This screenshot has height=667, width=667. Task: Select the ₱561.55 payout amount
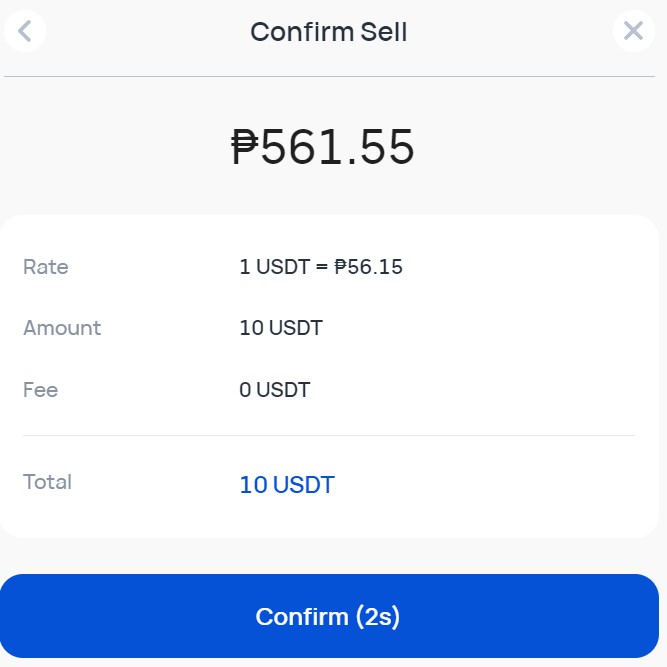tap(322, 147)
